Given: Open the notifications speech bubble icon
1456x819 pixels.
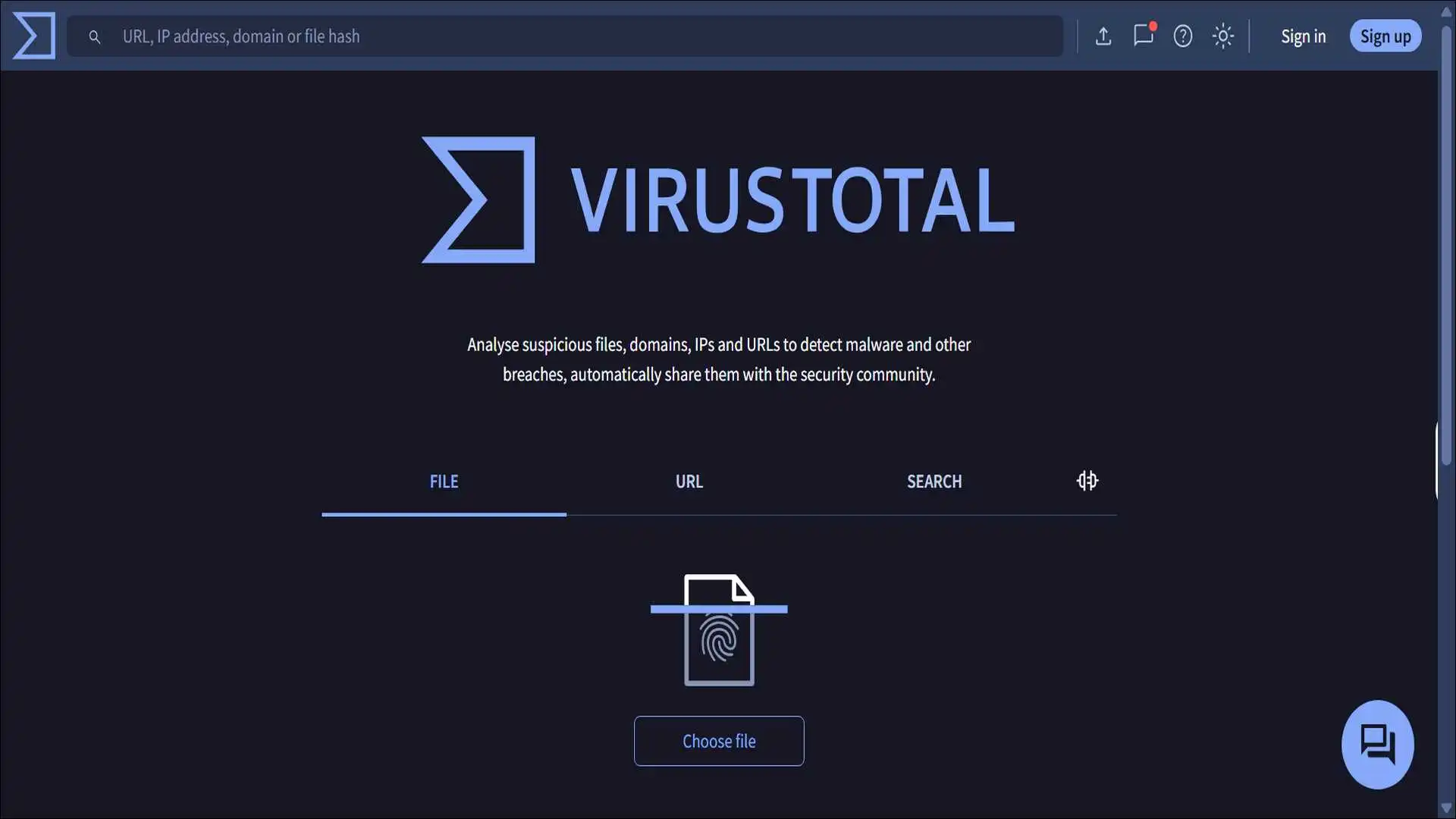Looking at the screenshot, I should coord(1144,35).
